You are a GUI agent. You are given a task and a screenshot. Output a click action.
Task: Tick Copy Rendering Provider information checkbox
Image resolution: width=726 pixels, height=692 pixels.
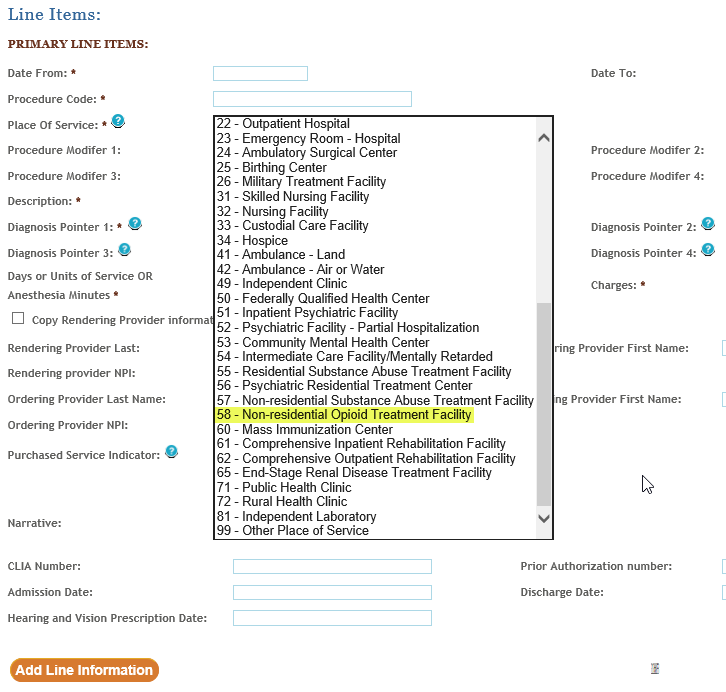pos(18,318)
